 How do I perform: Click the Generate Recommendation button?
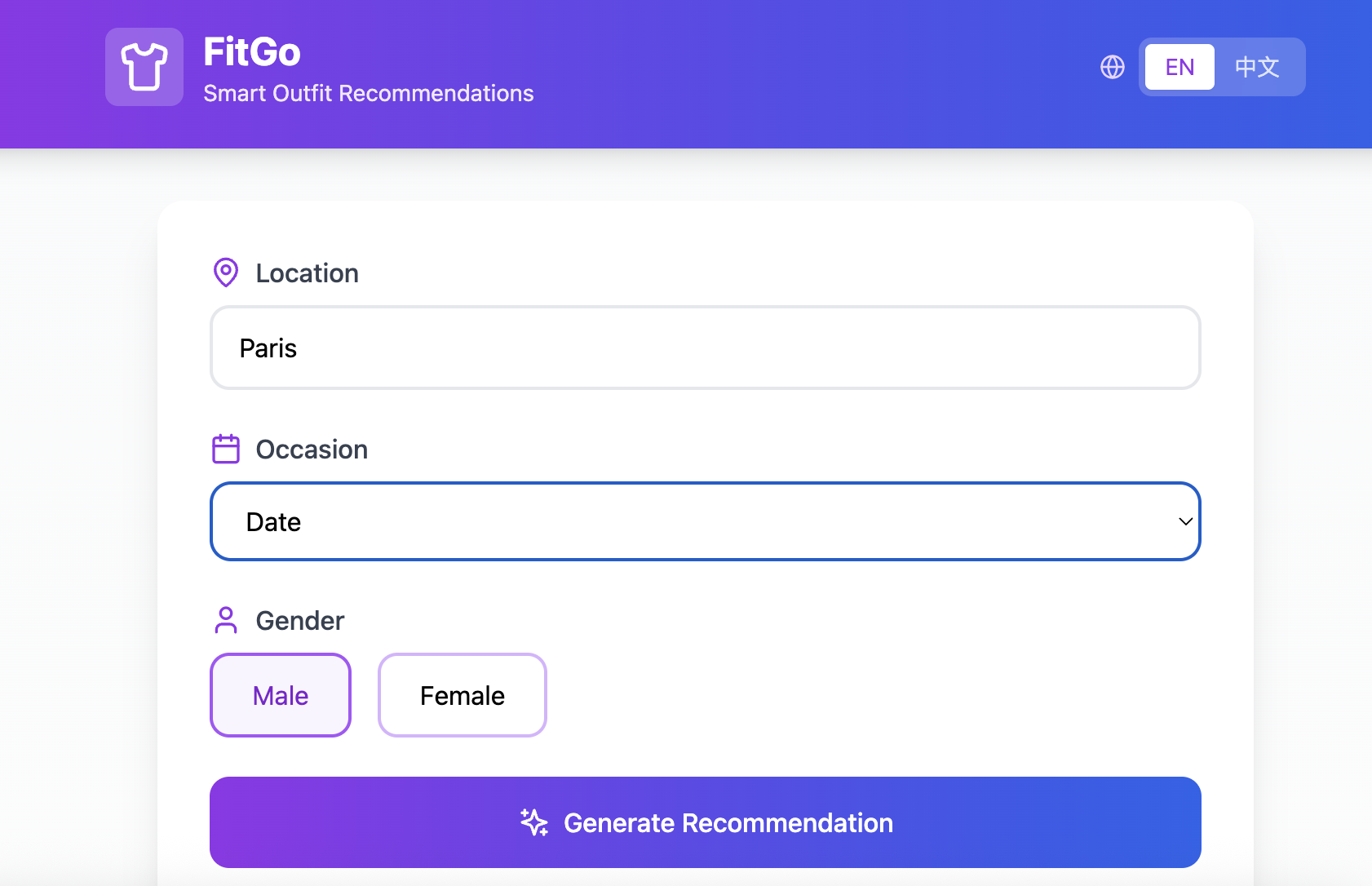tap(706, 822)
